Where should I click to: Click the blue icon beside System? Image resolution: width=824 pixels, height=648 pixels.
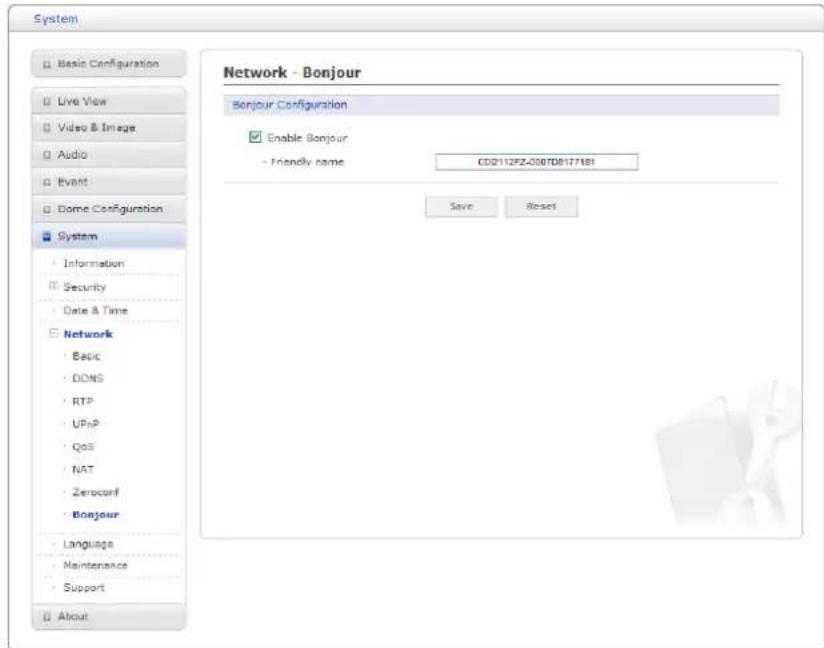coord(47,236)
